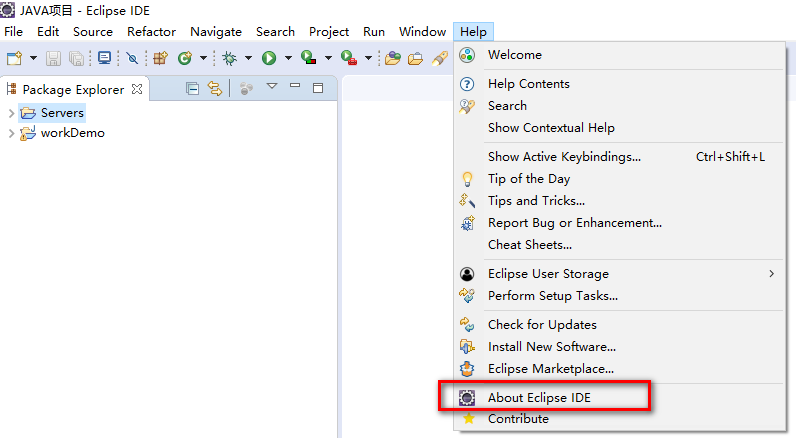Screen dimensions: 796x438
Task: Expand Eclipse User Storage submenu
Action: point(619,274)
